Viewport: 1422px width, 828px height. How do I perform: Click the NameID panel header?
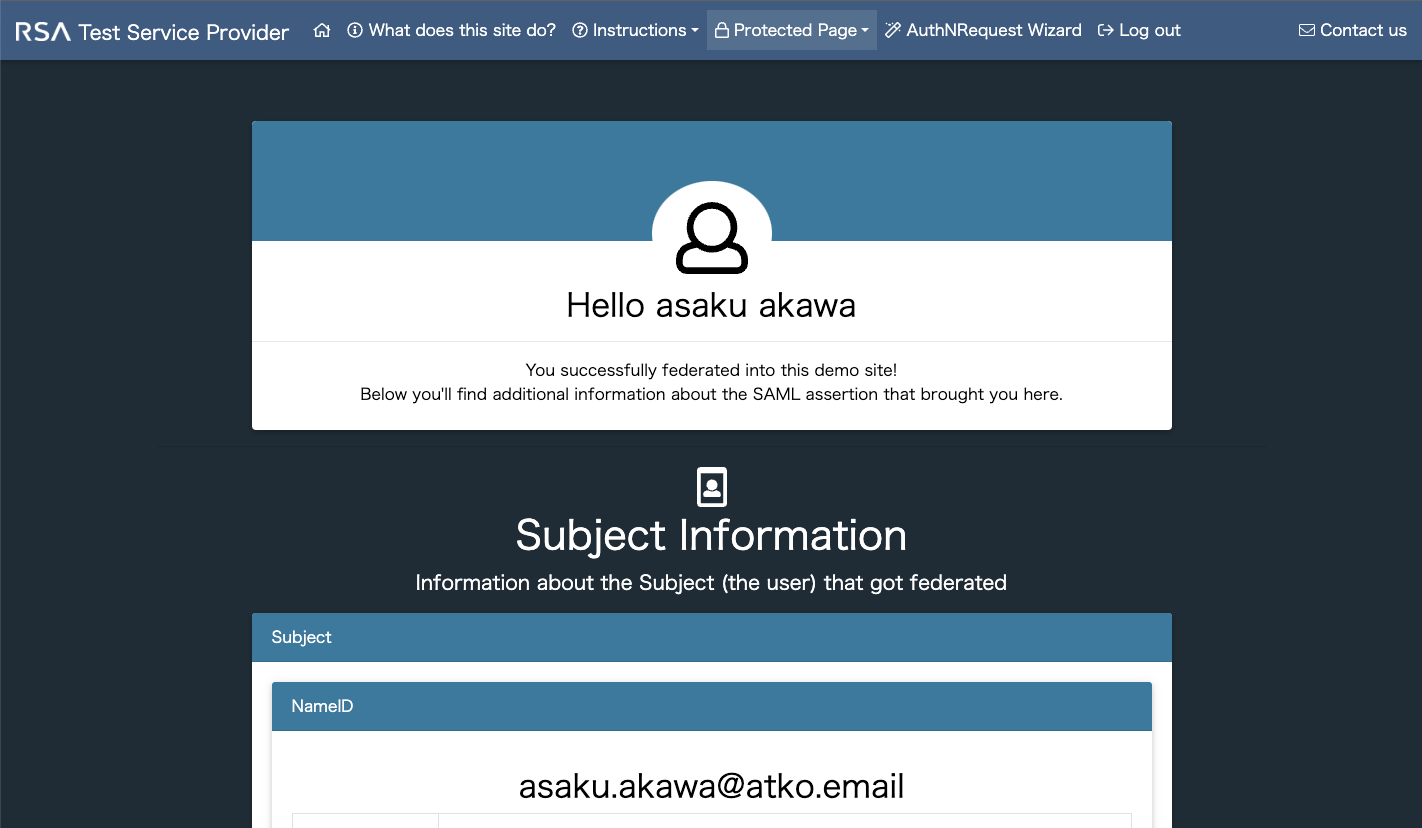712,706
